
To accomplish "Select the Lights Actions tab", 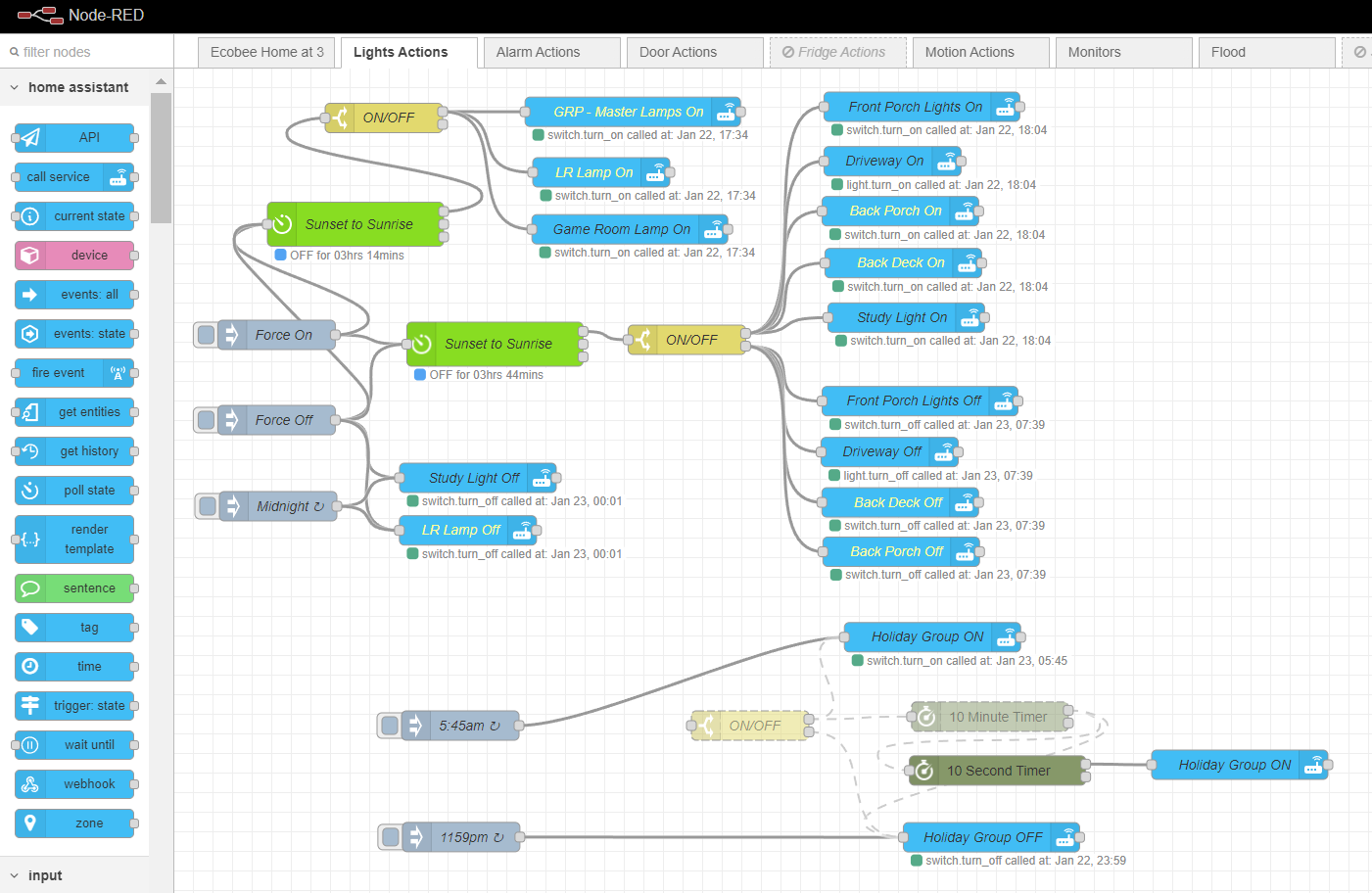I will [x=408, y=52].
